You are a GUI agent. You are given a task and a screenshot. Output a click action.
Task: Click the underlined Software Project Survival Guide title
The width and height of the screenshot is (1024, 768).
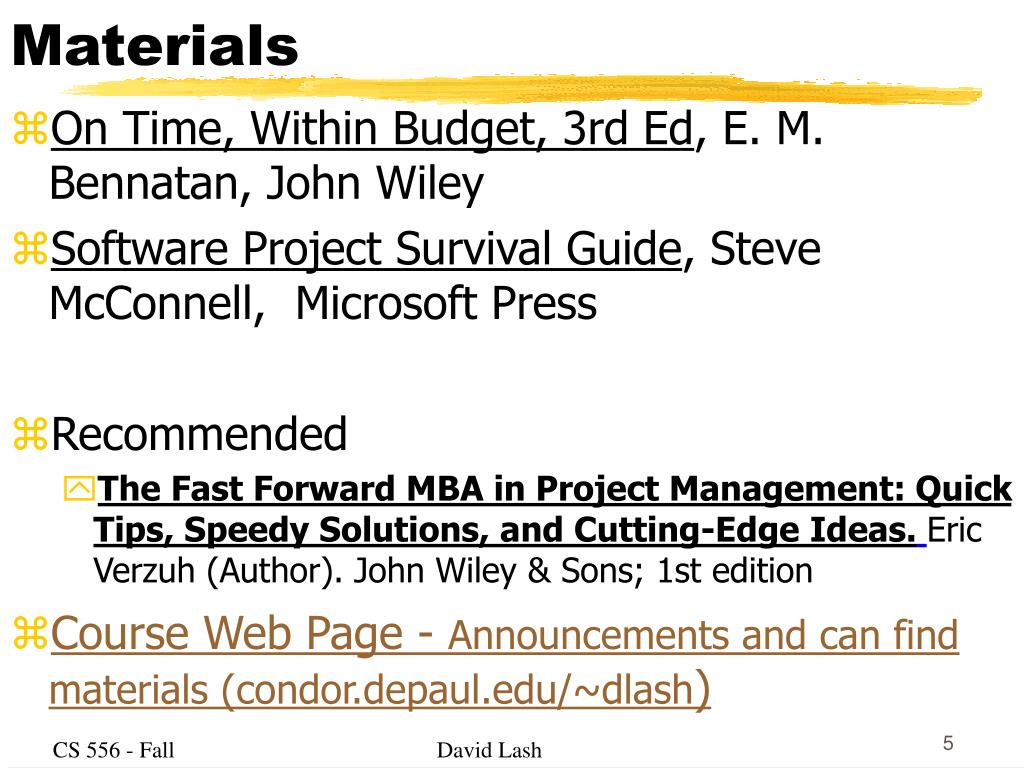(366, 249)
